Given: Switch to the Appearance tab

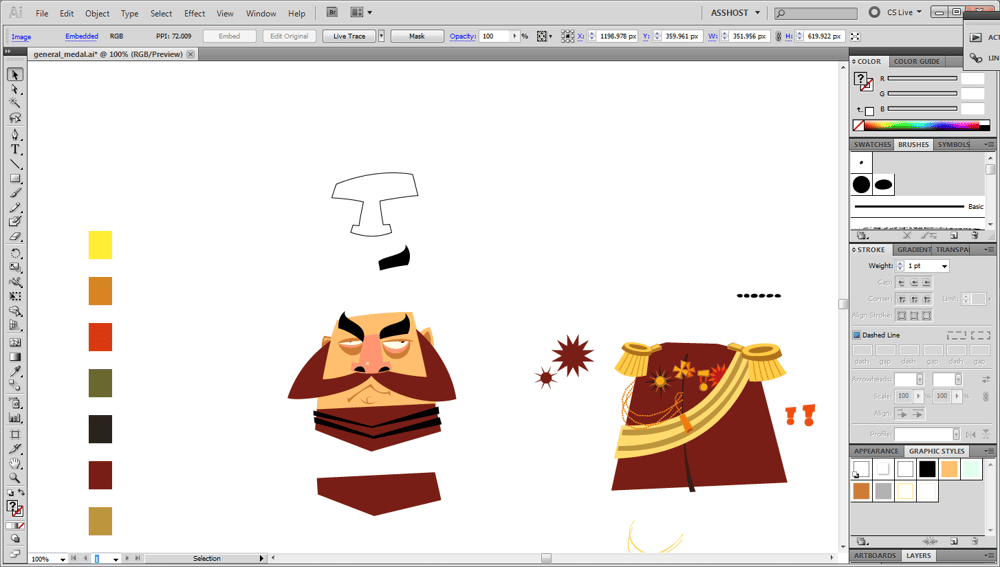Looking at the screenshot, I should click(x=876, y=451).
